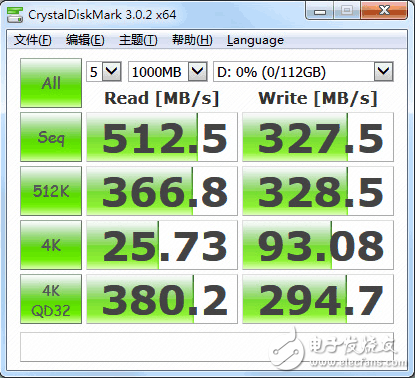Image resolution: width=416 pixels, height=379 pixels.
Task: Open the drive selection dropdown D: 0%
Action: click(x=303, y=72)
